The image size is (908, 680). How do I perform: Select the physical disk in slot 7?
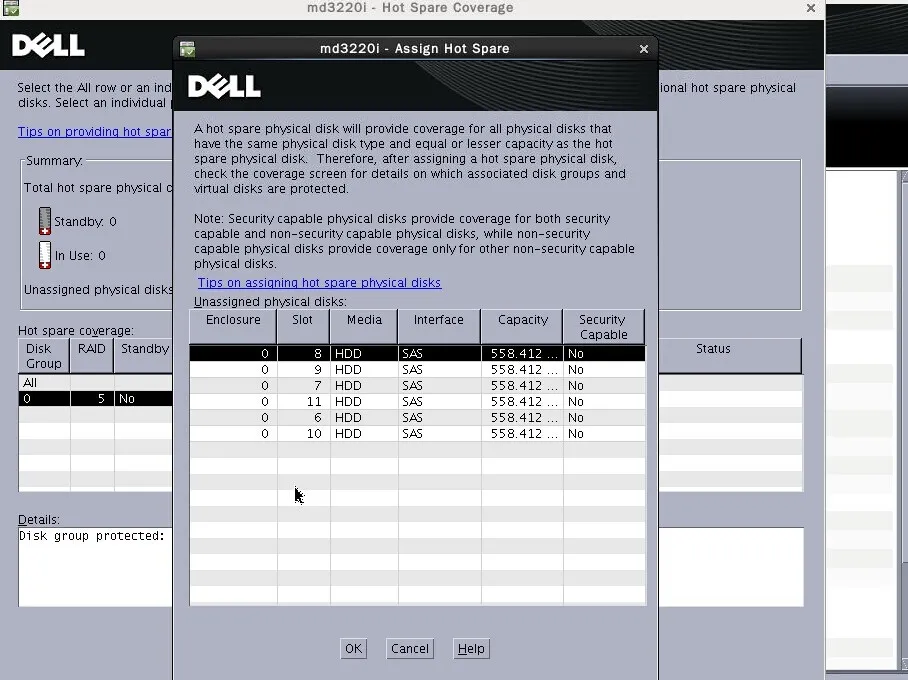[x=417, y=386]
